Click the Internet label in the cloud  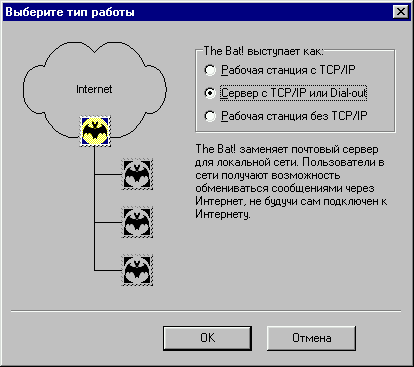[x=94, y=89]
